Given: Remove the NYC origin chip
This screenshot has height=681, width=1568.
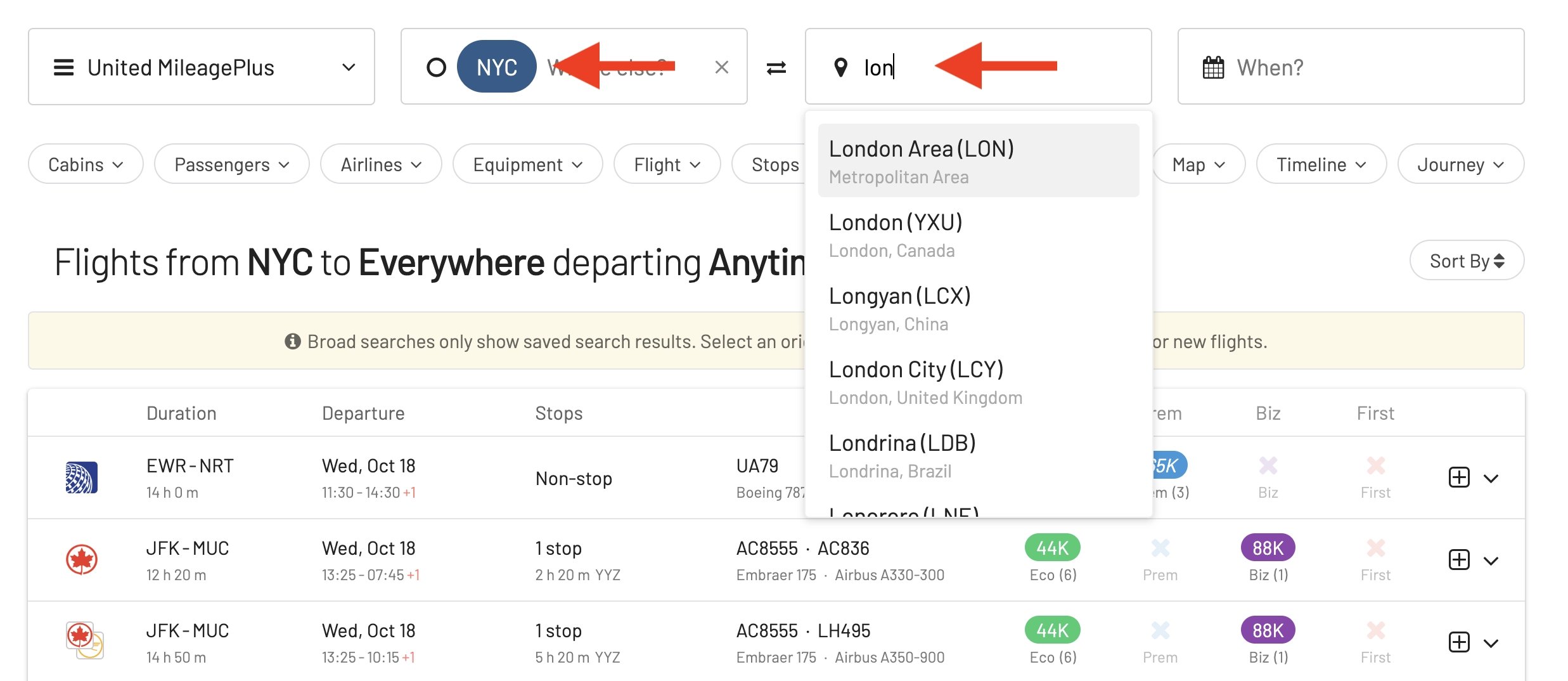Looking at the screenshot, I should pos(497,67).
